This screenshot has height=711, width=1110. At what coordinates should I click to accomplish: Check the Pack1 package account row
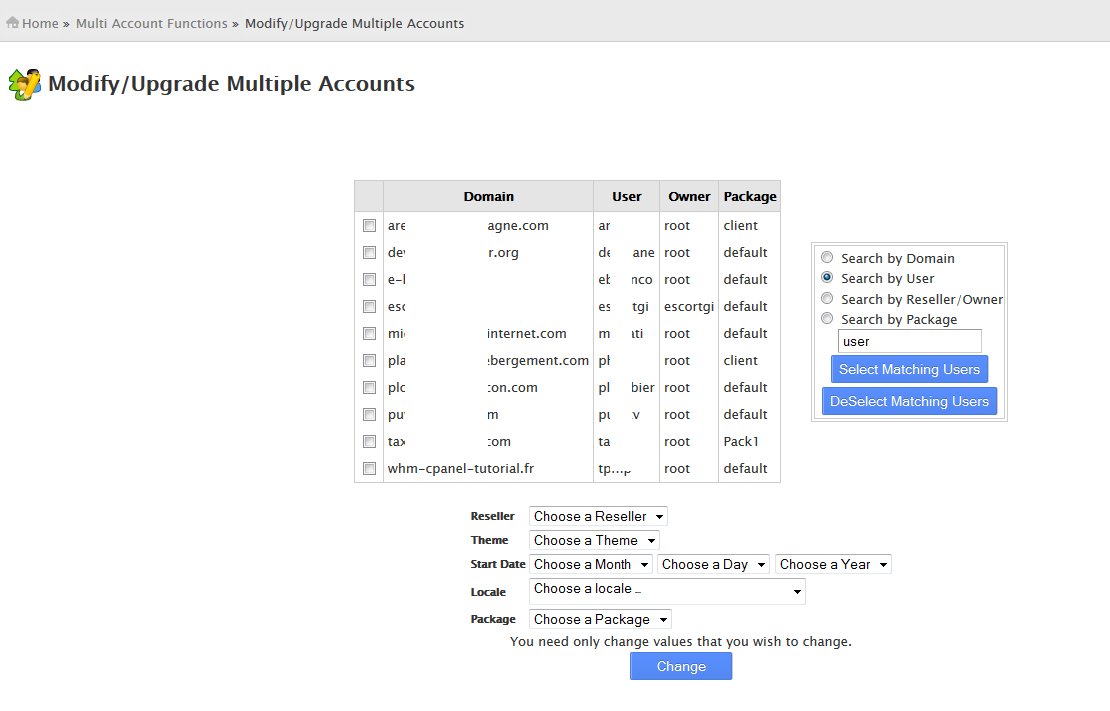pyautogui.click(x=370, y=441)
